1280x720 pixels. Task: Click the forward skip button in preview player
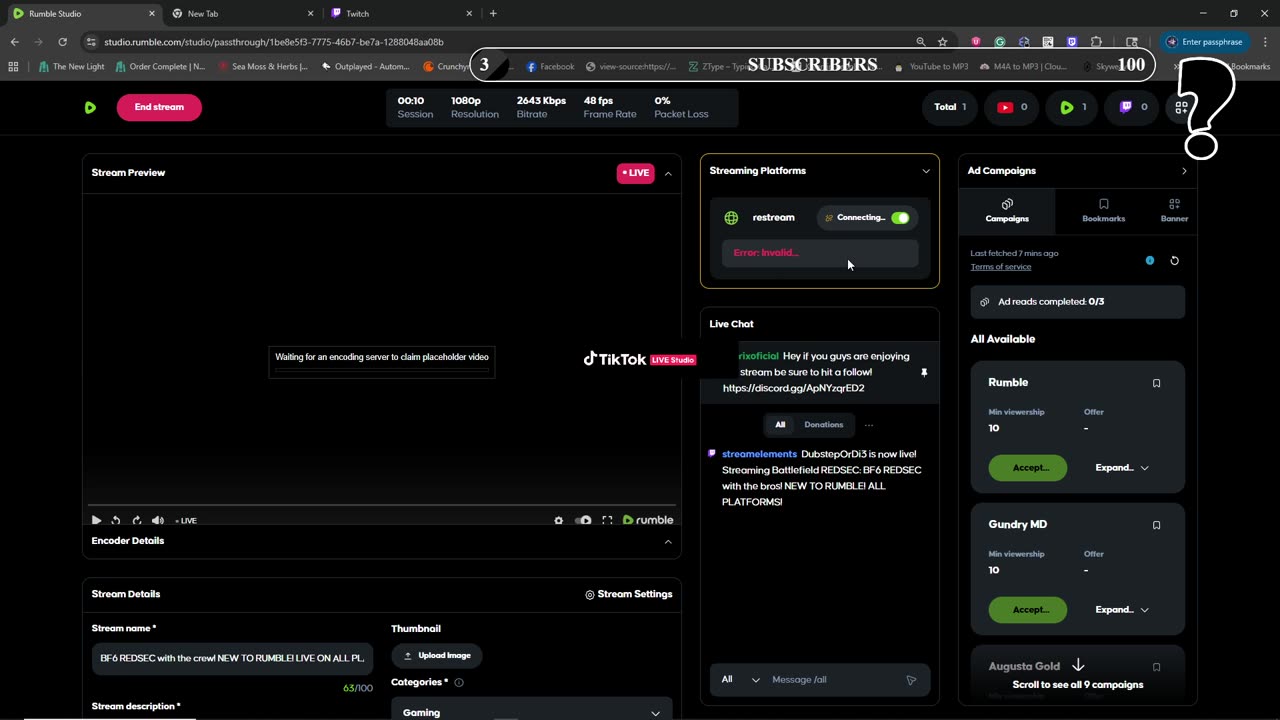tap(137, 520)
